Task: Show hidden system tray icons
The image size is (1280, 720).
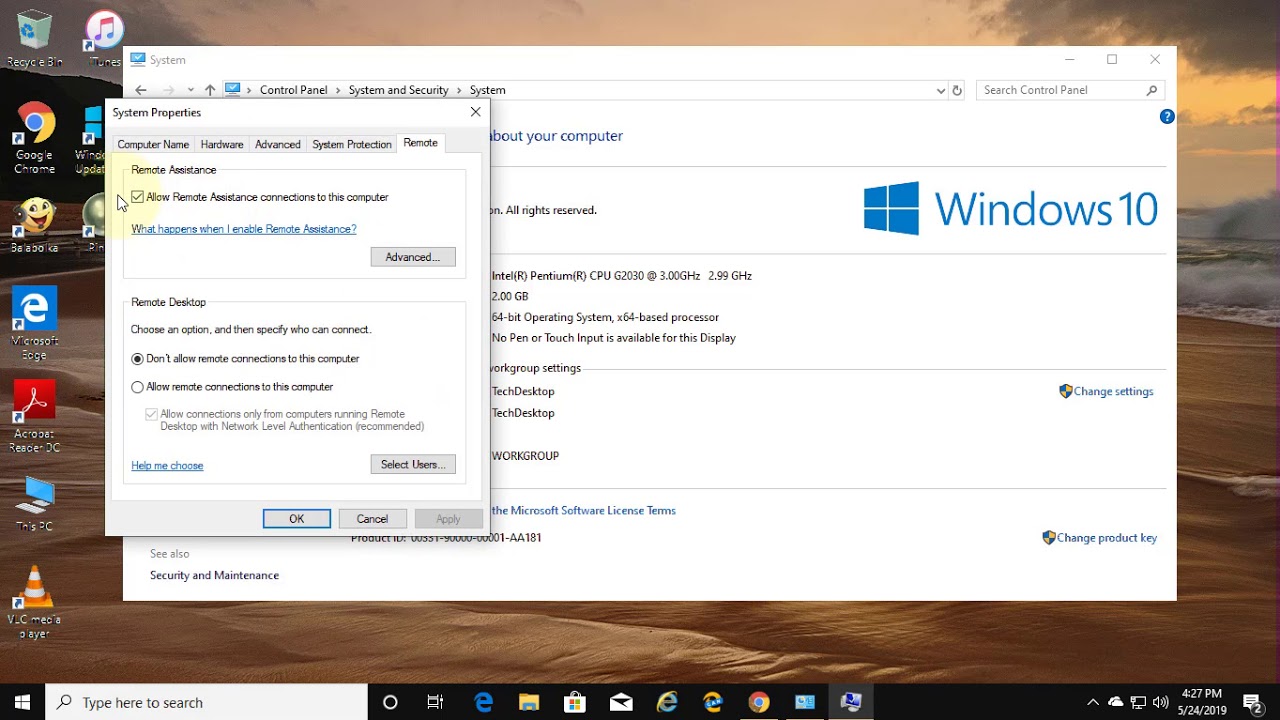Action: [1092, 702]
